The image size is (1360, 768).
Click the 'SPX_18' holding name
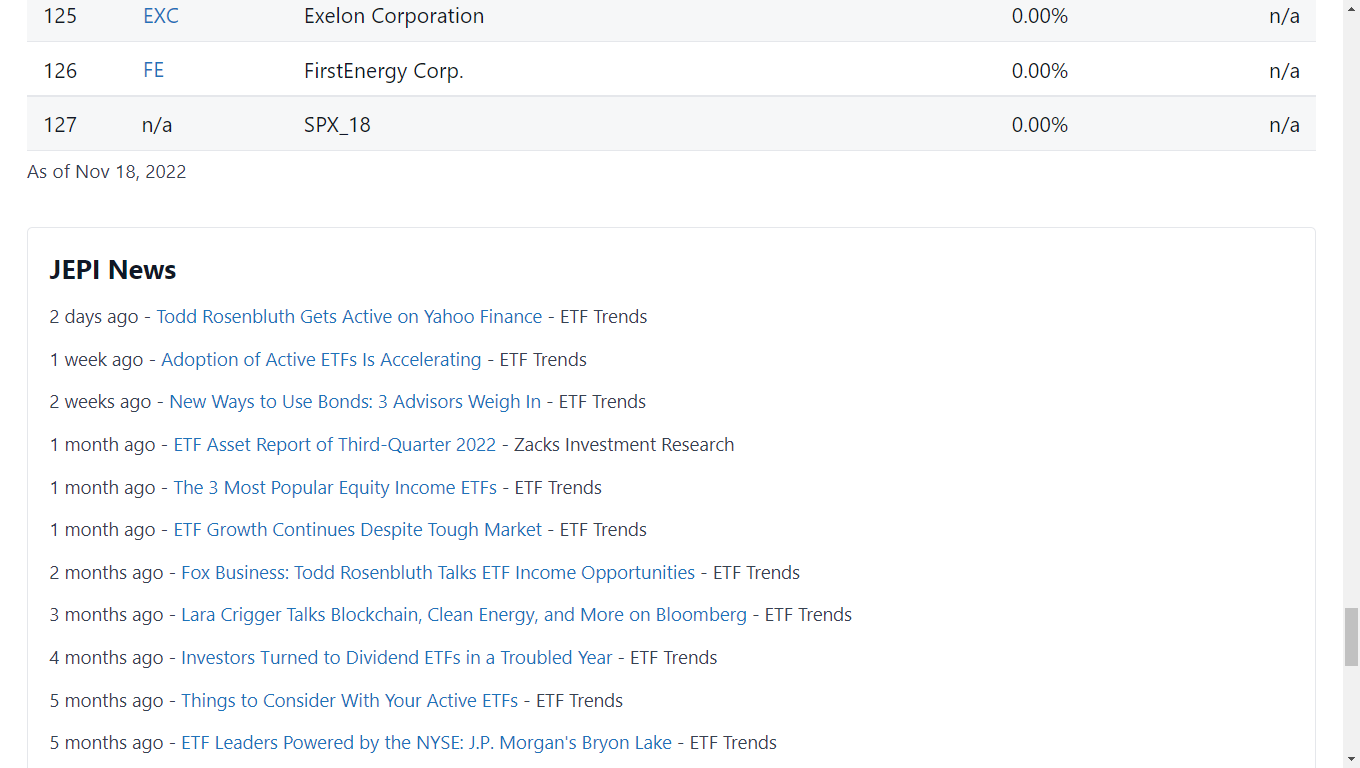pyautogui.click(x=337, y=125)
